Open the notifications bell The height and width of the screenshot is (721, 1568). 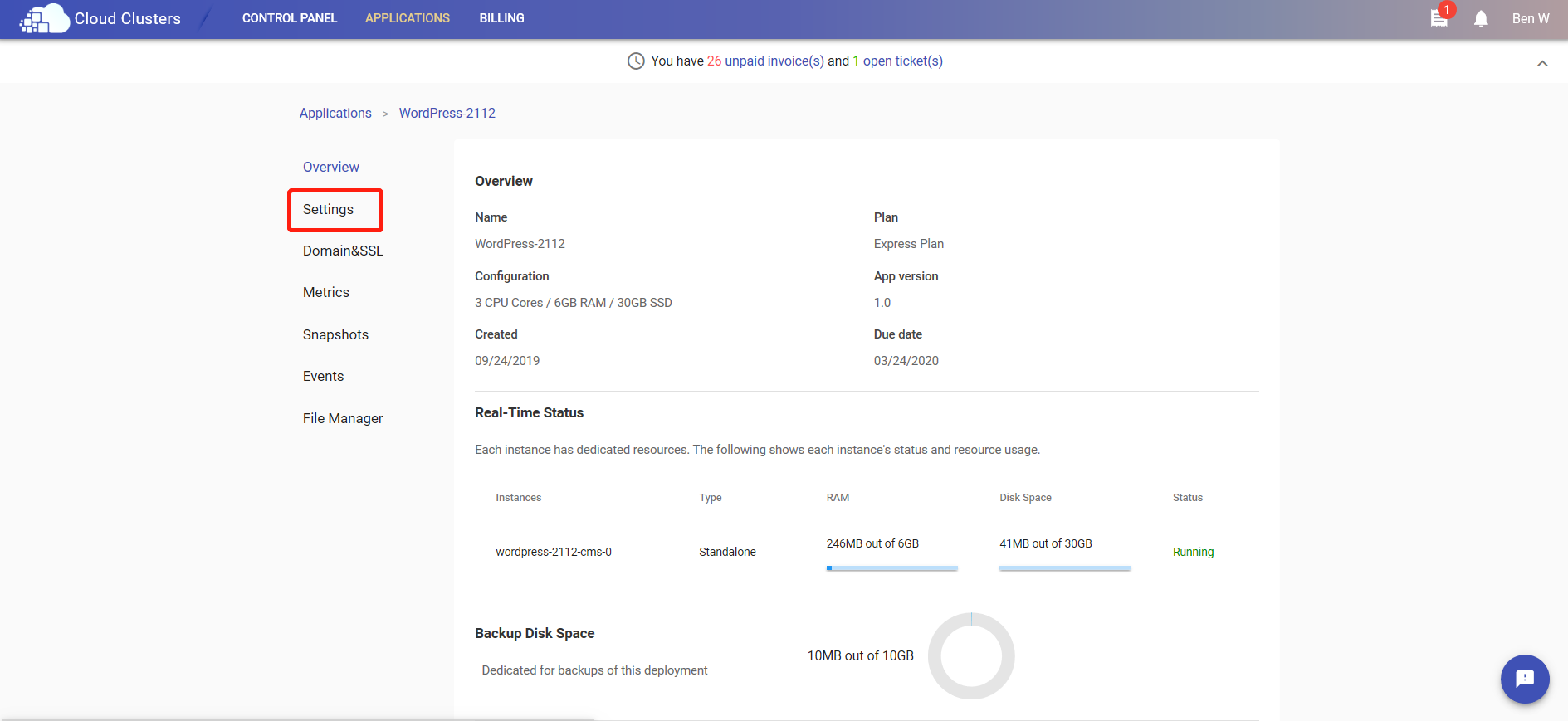click(1481, 18)
